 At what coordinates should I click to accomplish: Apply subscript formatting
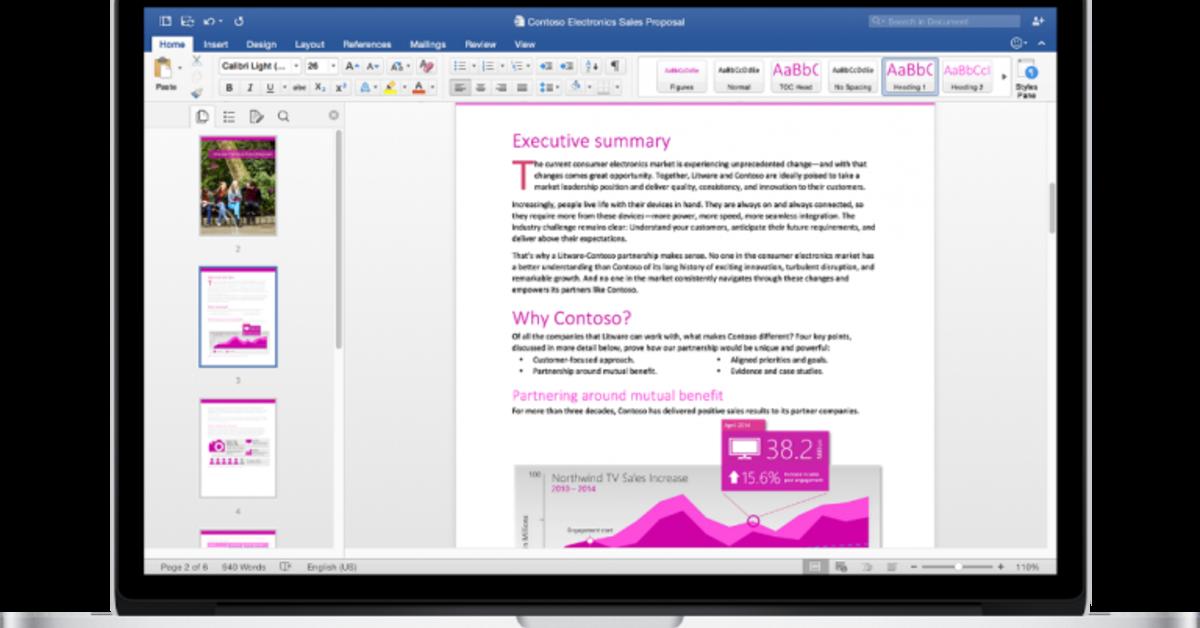pos(321,88)
